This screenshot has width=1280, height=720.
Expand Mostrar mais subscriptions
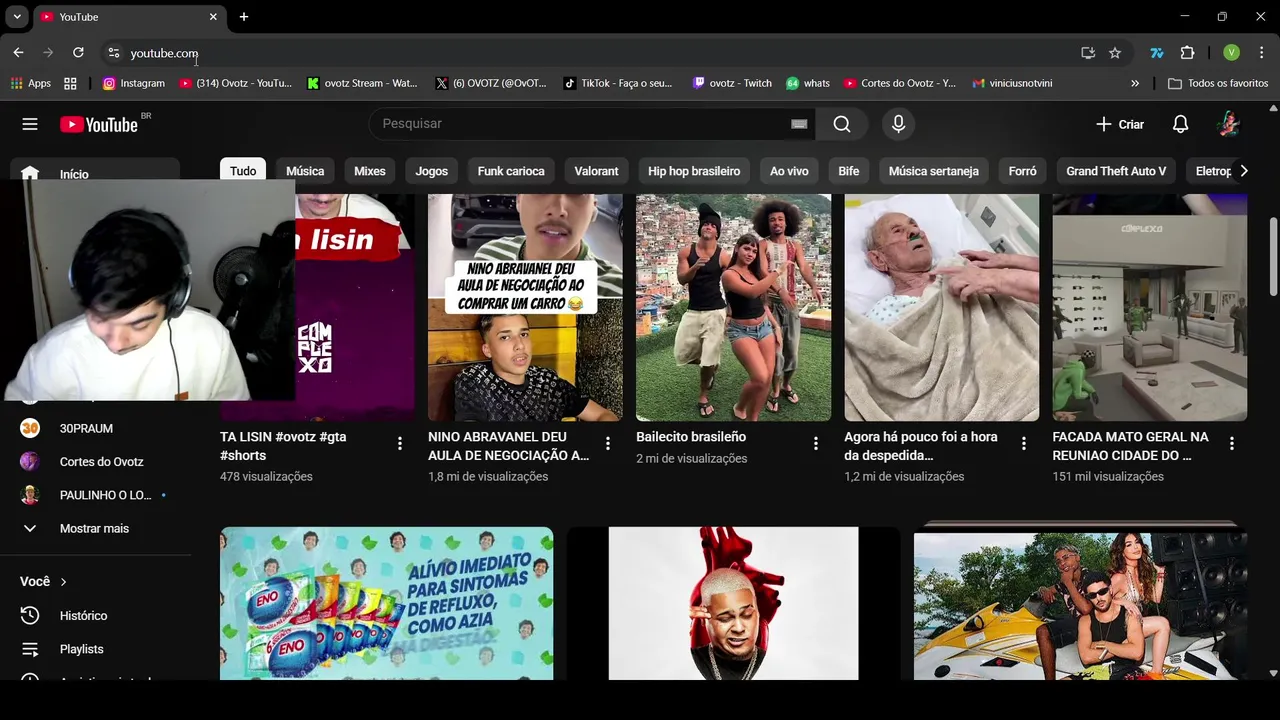(95, 528)
